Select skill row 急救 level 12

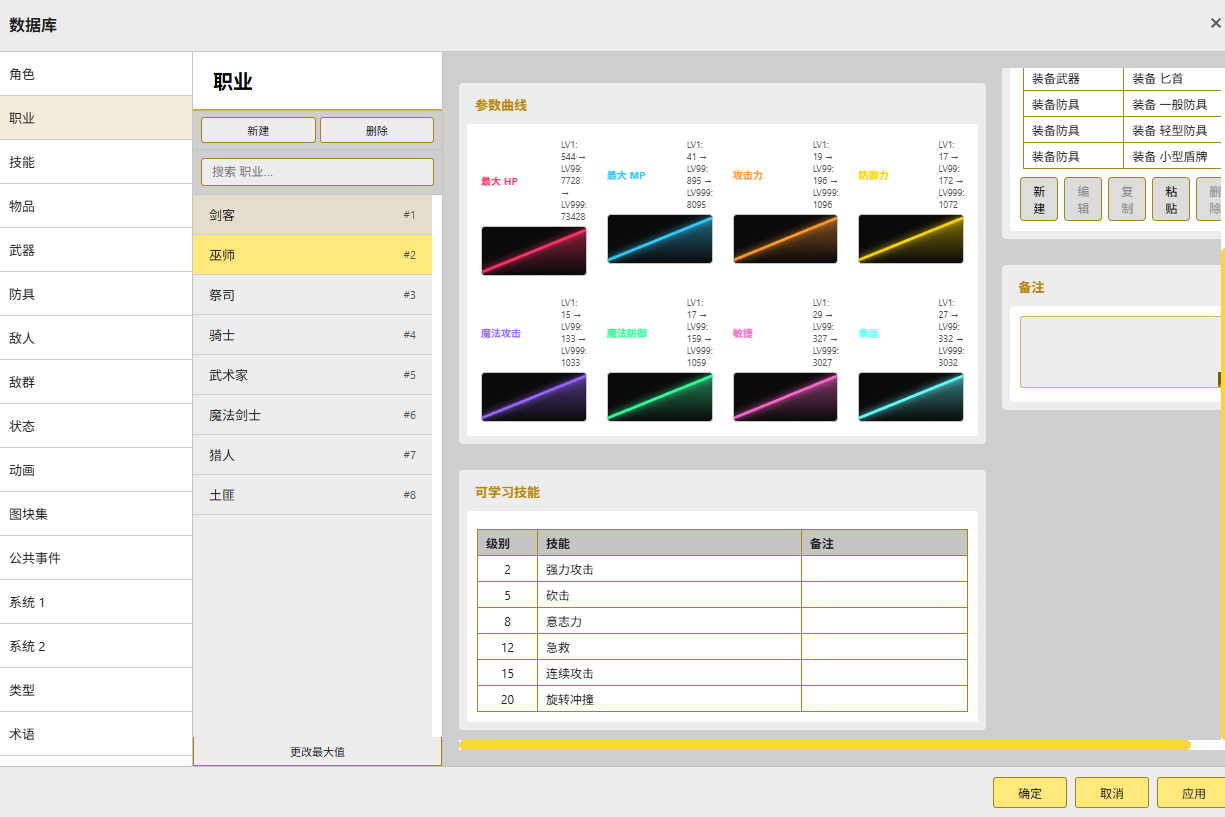[x=722, y=647]
